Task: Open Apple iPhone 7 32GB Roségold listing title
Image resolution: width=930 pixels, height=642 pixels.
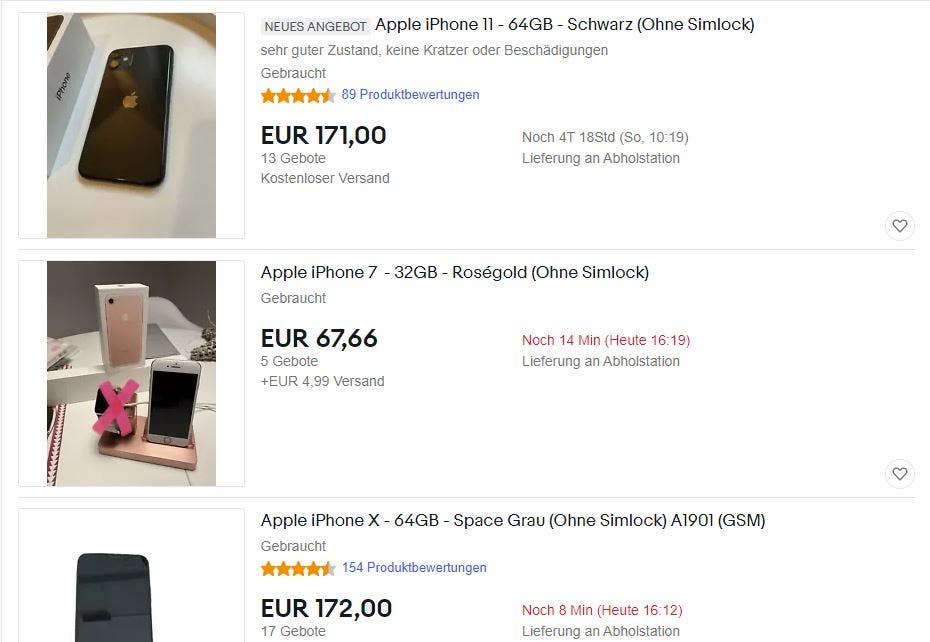Action: [x=455, y=273]
